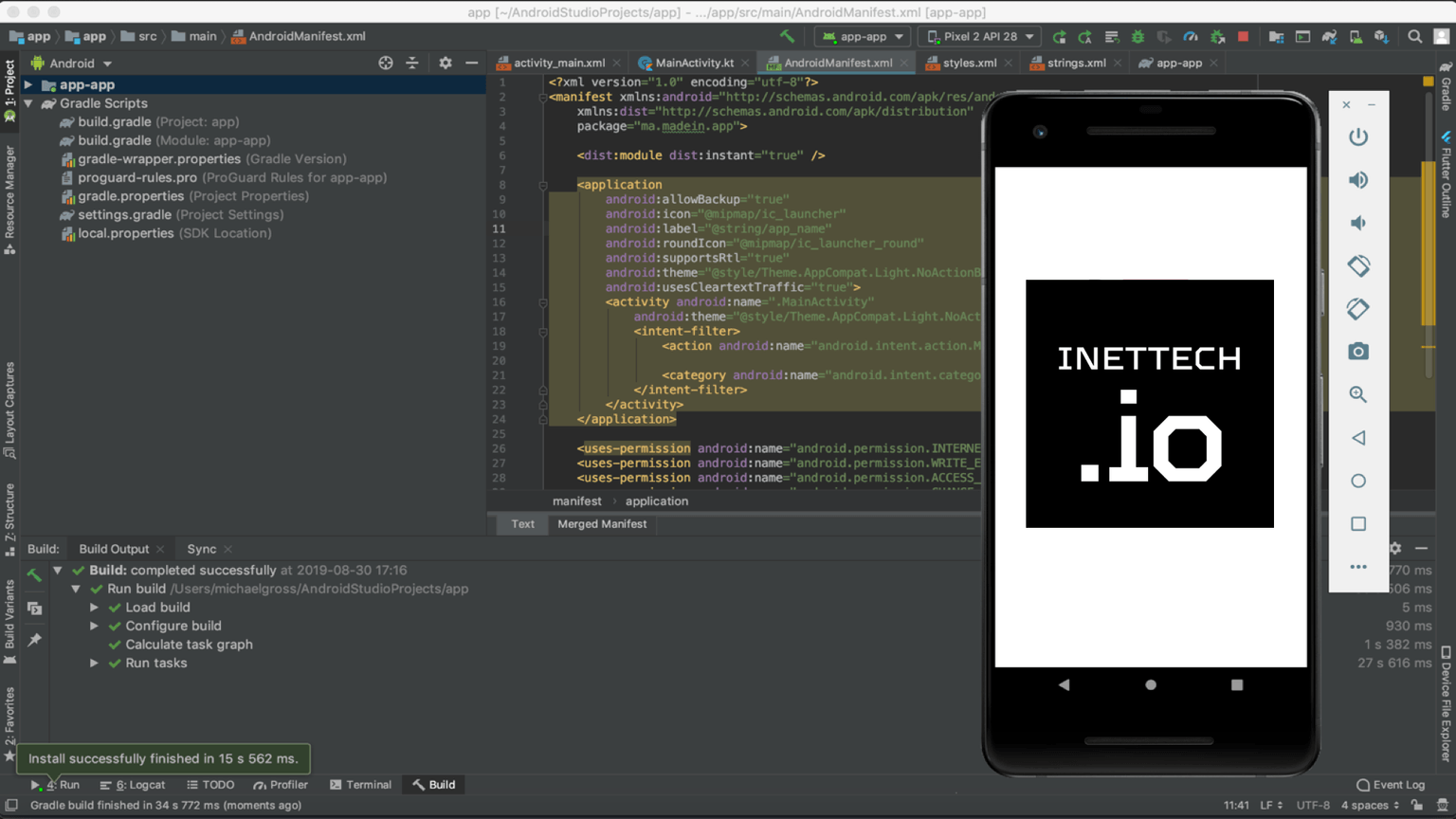Tap the INETTECH.io logo in emulator
The width and height of the screenshot is (1456, 819).
coord(1149,404)
